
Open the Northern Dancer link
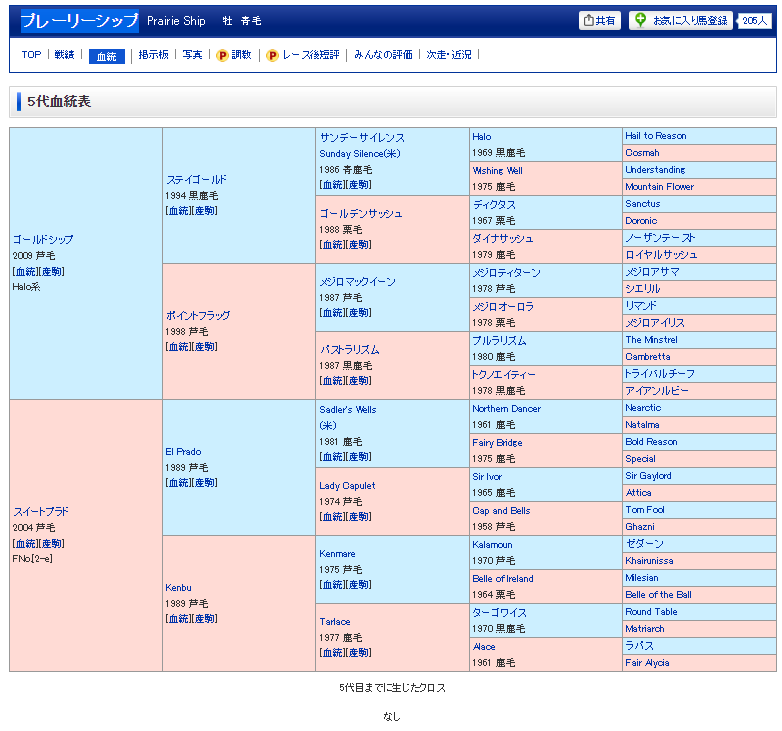(x=506, y=409)
